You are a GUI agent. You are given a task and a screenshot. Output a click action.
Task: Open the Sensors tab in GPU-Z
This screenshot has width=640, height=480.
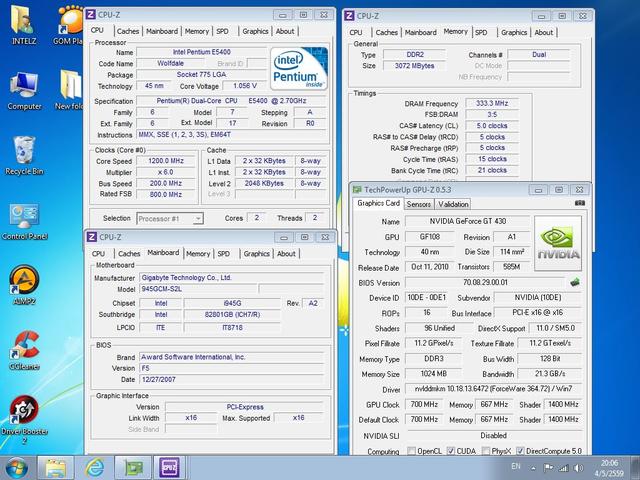(x=419, y=204)
